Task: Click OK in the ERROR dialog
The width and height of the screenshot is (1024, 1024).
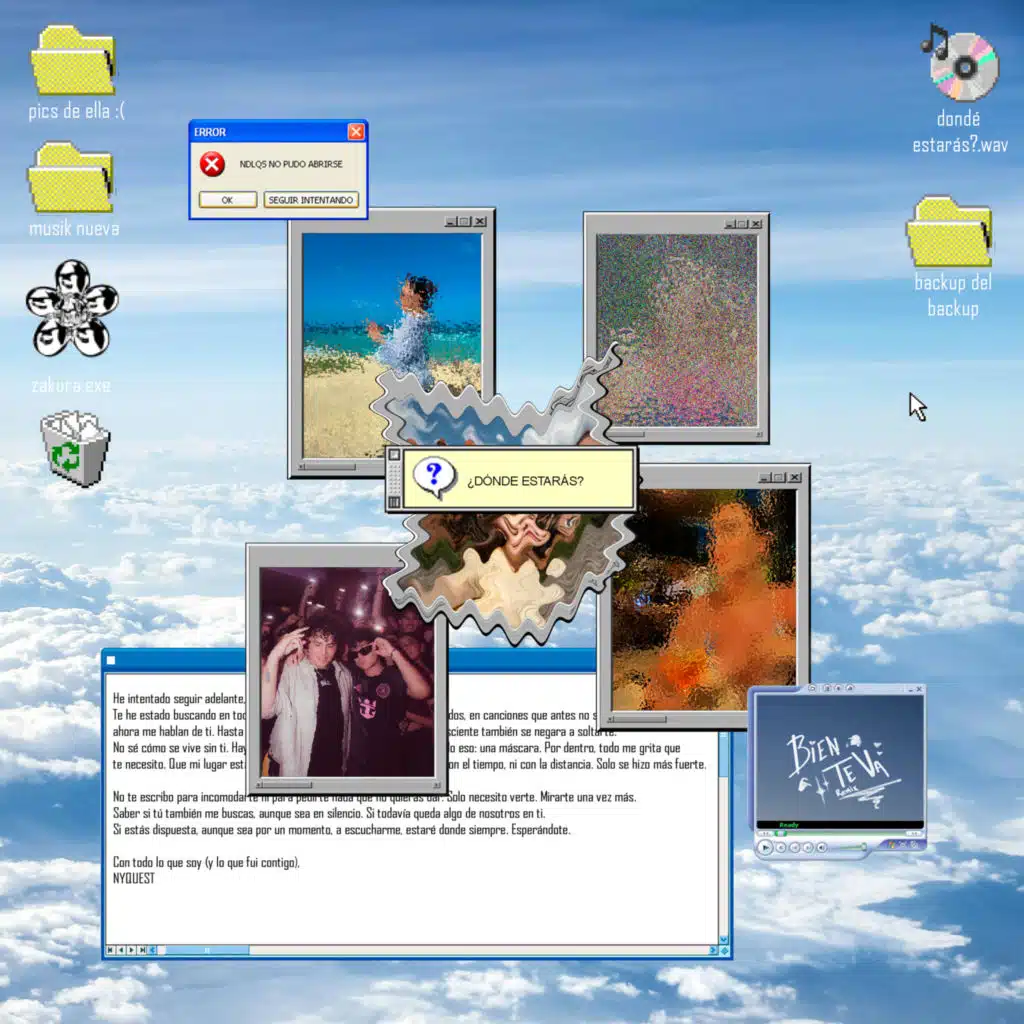Action: pos(227,199)
